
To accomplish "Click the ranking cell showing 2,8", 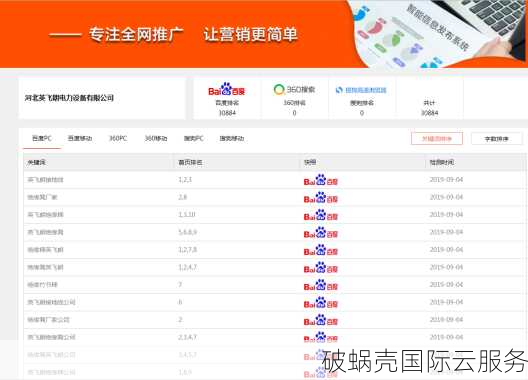I will [183, 197].
